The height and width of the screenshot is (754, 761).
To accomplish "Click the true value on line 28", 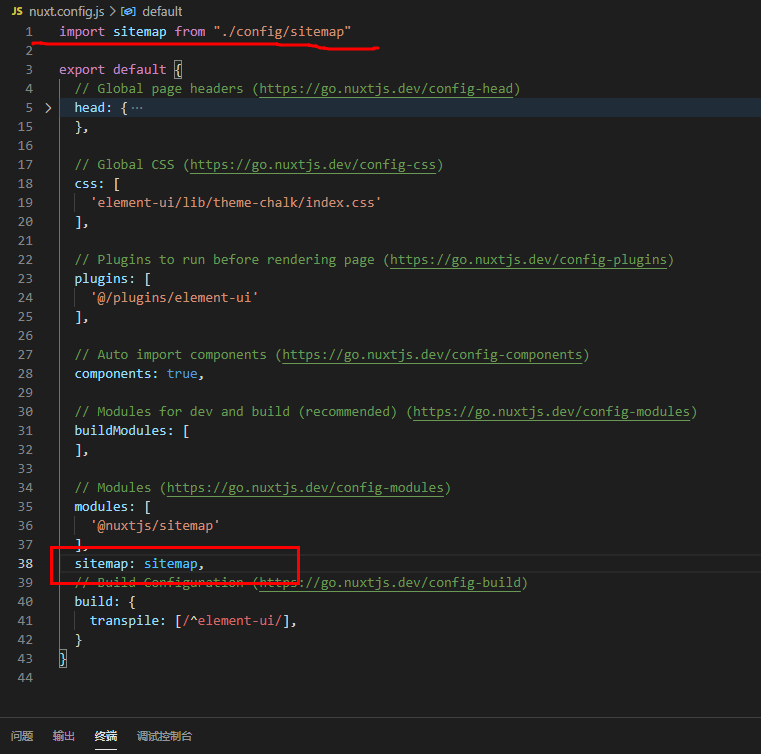I will click(x=182, y=374).
